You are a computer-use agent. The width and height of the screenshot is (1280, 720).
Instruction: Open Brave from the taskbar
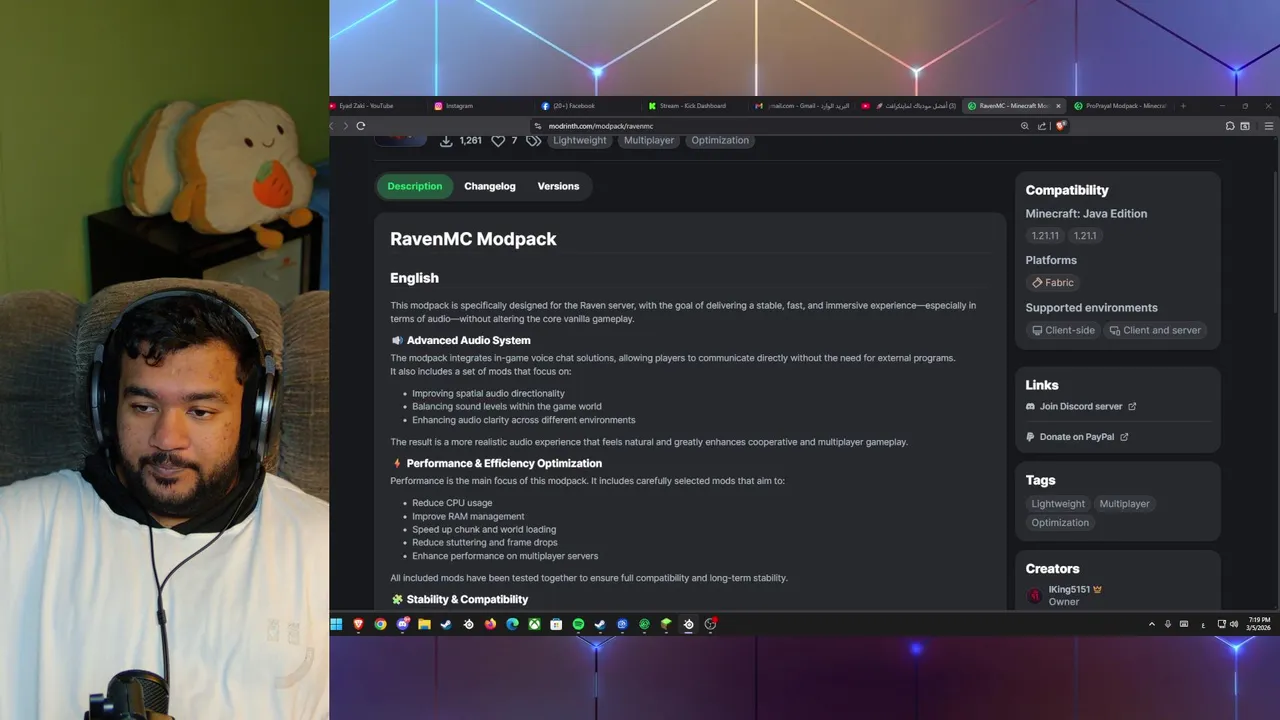tap(358, 624)
